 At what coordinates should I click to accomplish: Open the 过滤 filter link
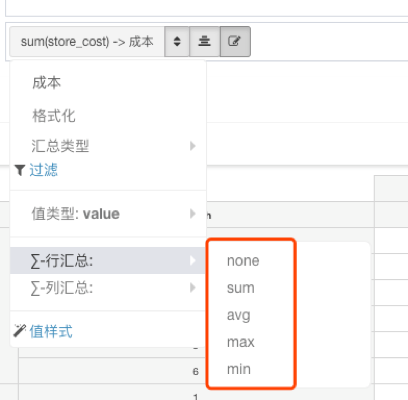point(43,170)
